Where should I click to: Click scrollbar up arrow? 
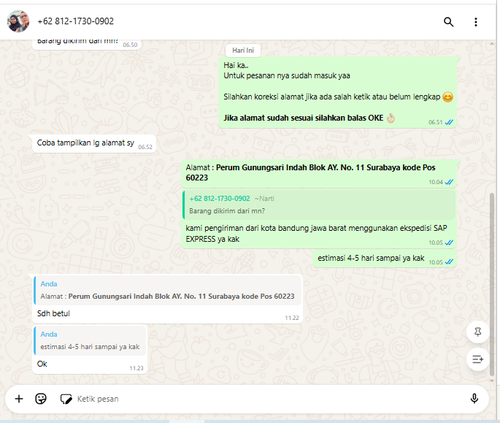(492, 44)
